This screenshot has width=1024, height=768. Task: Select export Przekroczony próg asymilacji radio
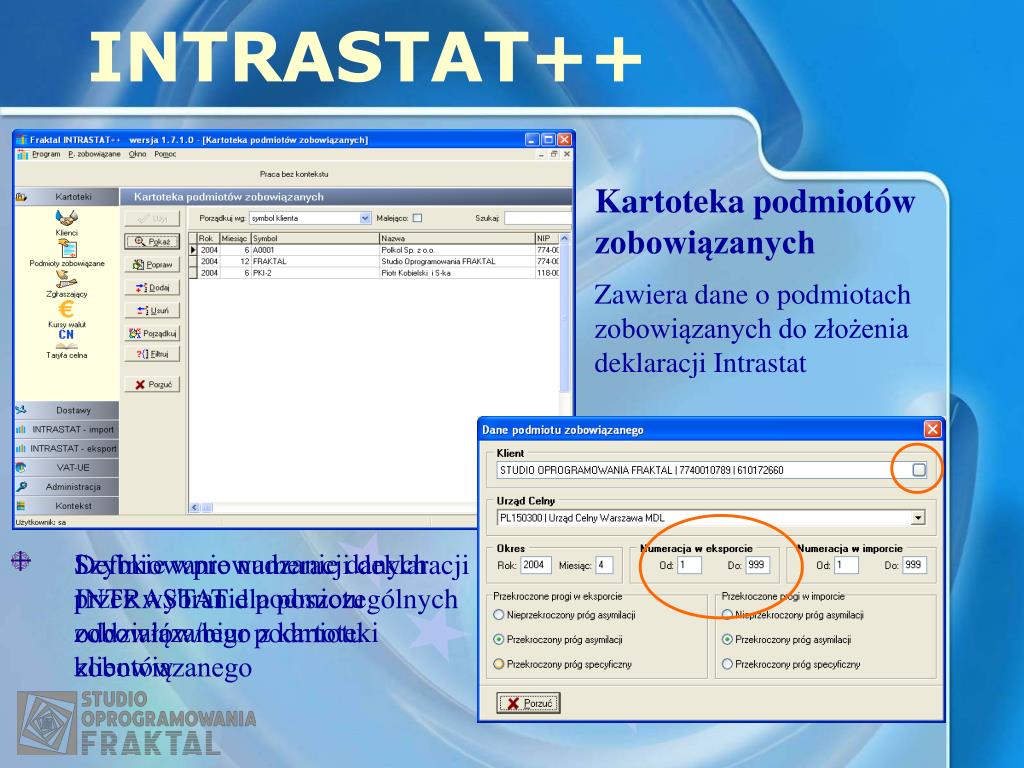(498, 639)
